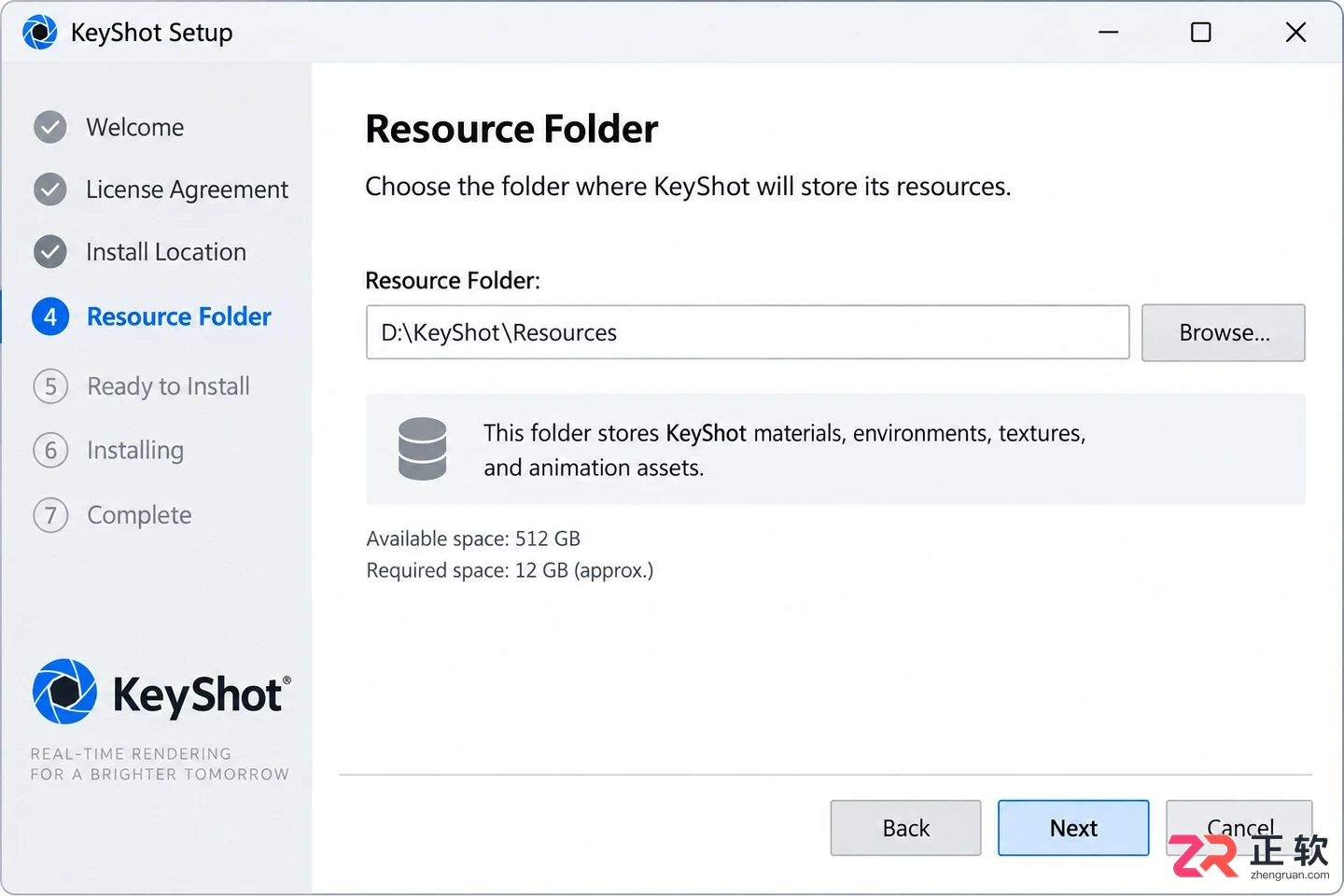Click the 'Resource Folder' page heading
Image resolution: width=1344 pixels, height=896 pixels.
[511, 129]
